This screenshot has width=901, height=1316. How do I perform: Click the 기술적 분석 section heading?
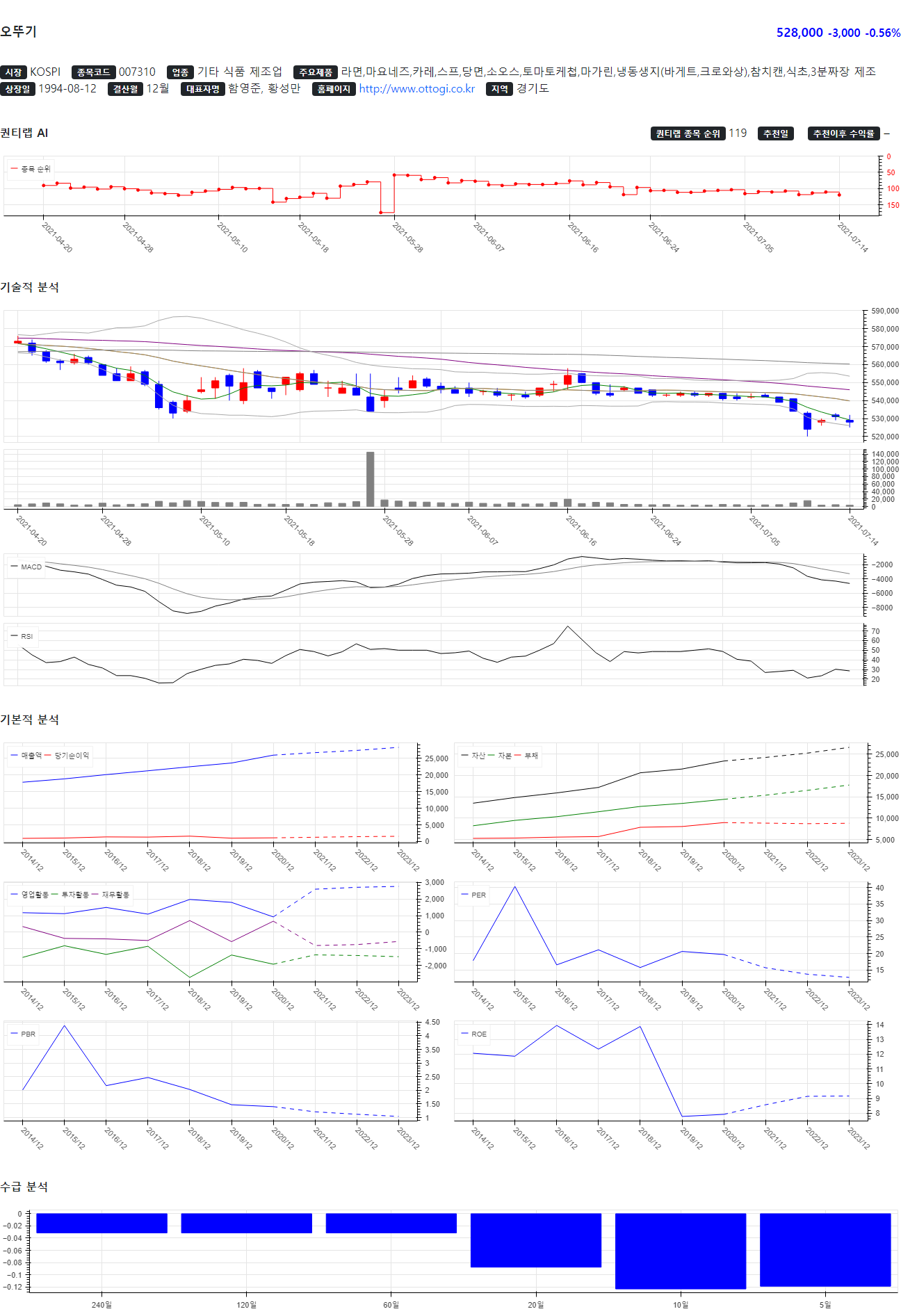29,287
